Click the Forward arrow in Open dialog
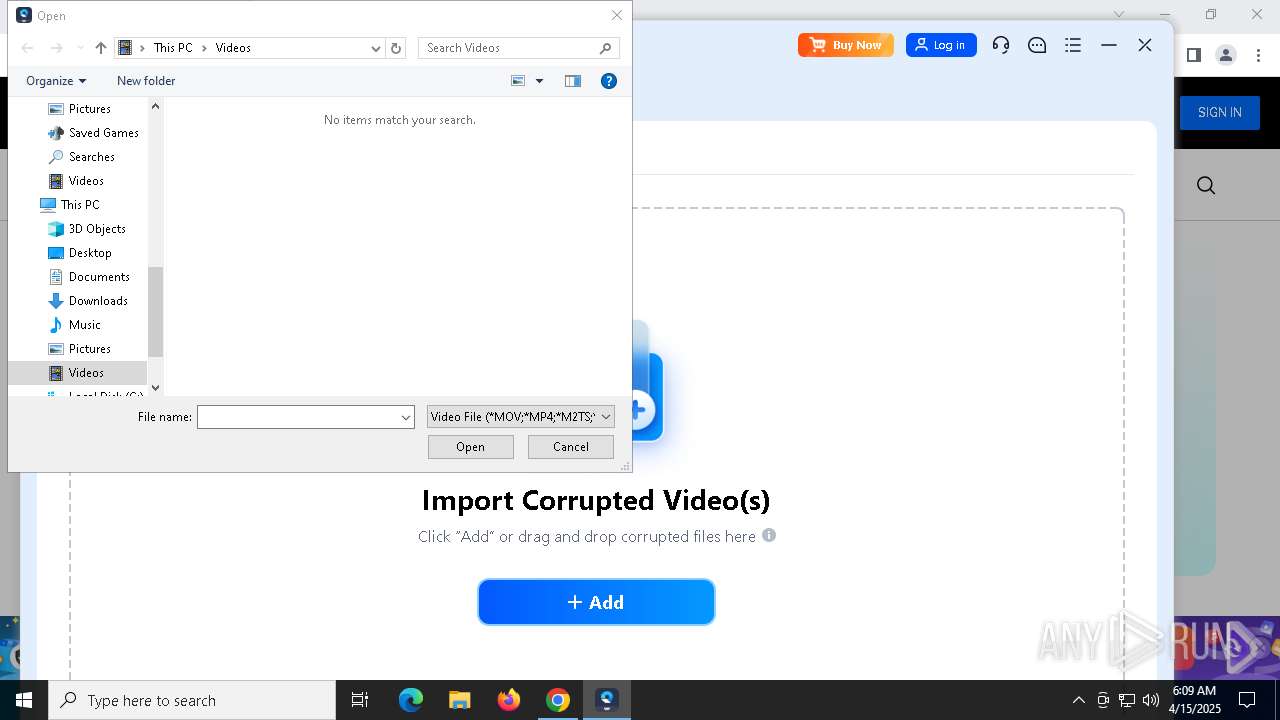 point(57,48)
